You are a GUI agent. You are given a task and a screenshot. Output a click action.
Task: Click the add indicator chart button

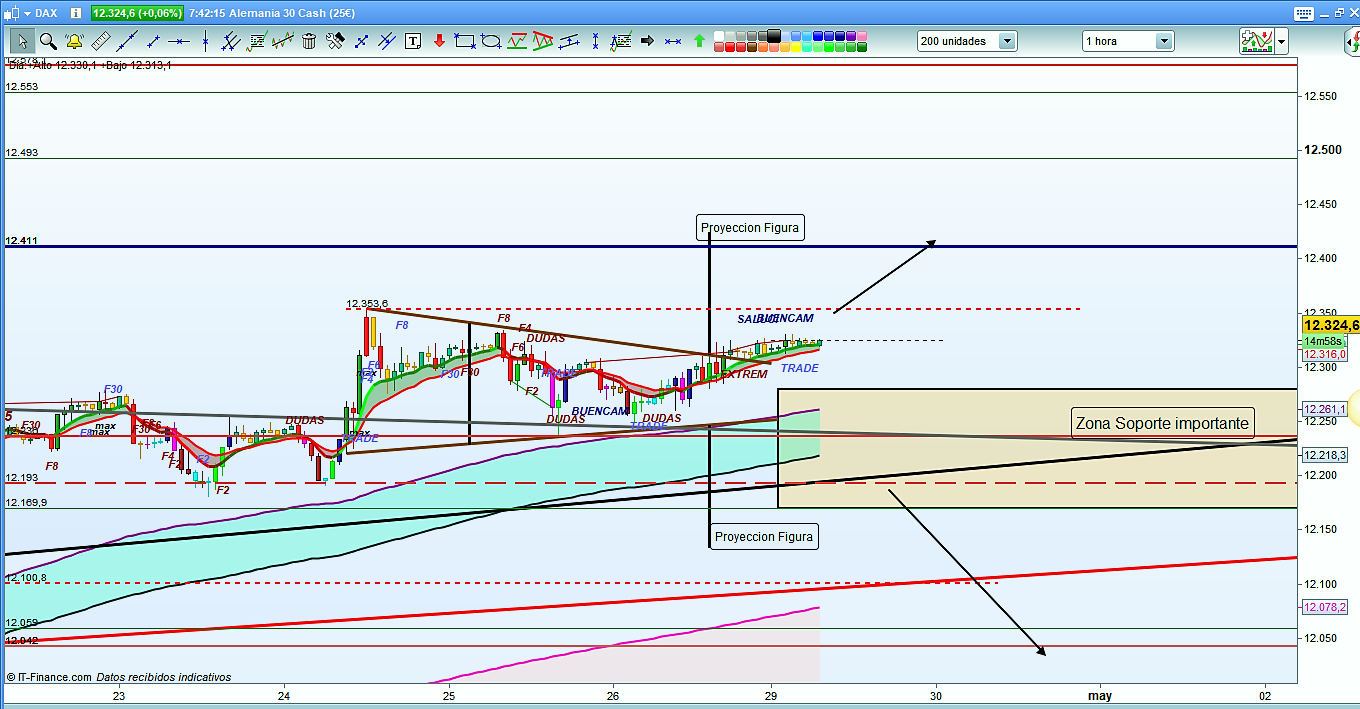1256,41
